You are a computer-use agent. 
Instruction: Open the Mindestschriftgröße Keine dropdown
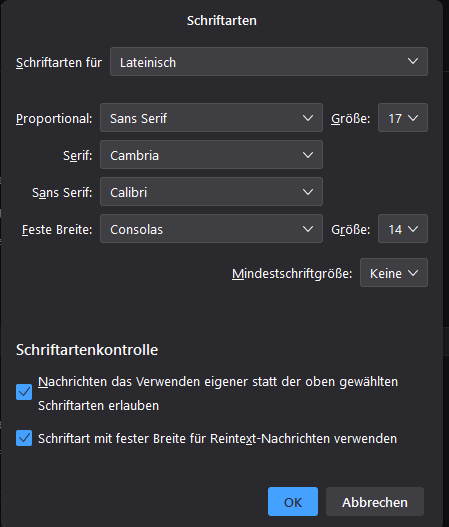394,273
